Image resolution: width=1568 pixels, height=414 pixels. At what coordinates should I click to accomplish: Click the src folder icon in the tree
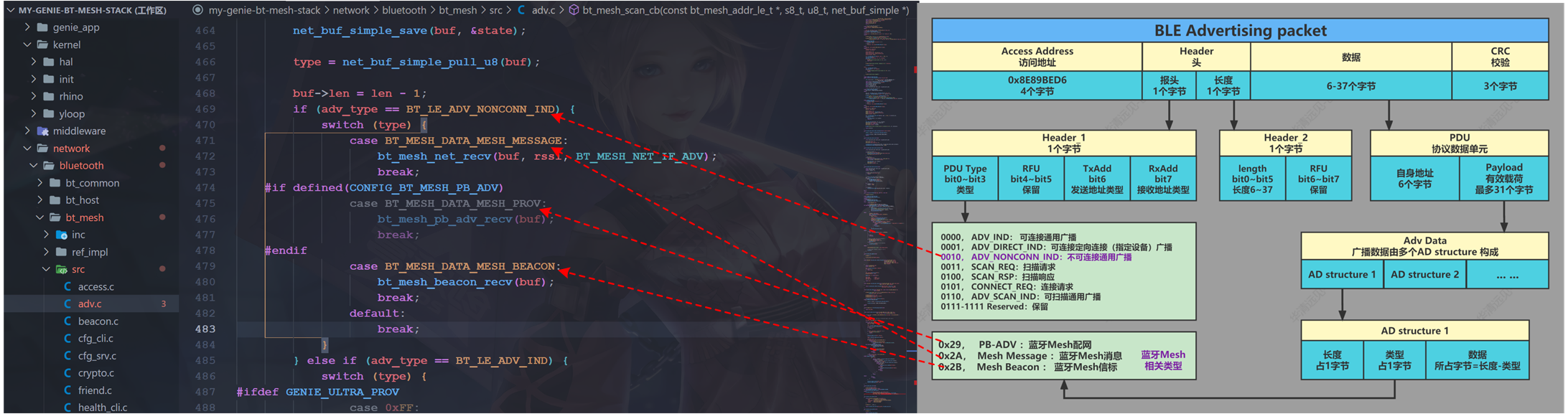[62, 270]
